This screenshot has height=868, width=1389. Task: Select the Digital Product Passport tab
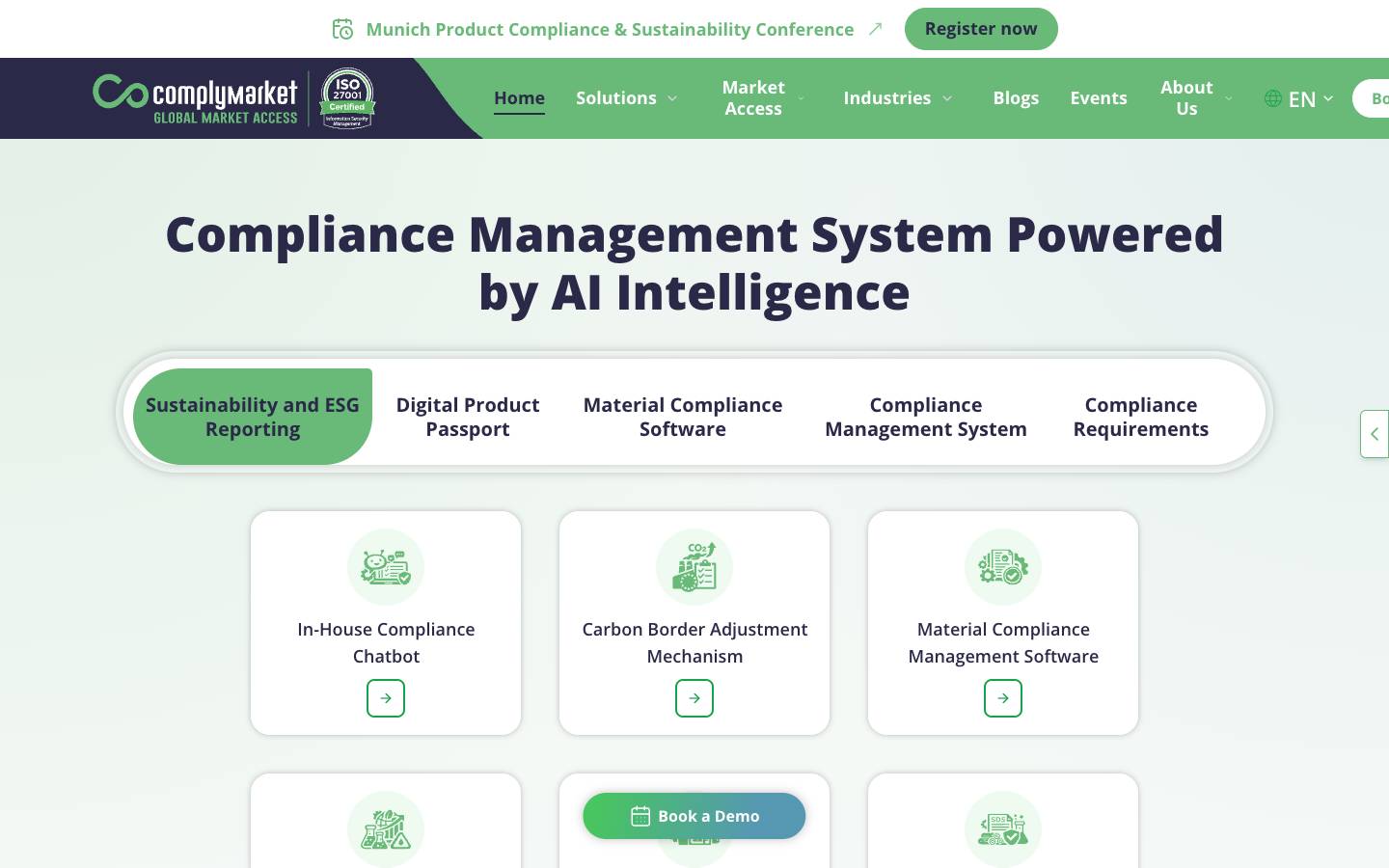click(468, 417)
